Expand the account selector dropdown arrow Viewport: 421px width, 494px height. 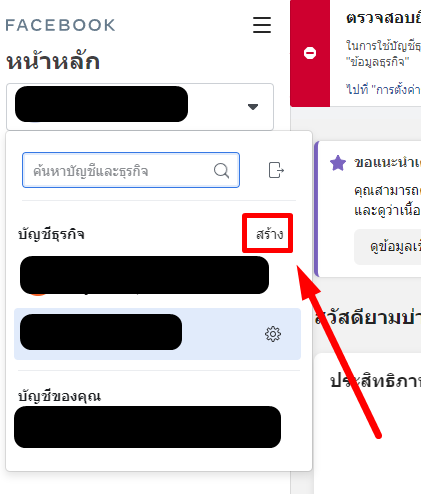point(253,107)
